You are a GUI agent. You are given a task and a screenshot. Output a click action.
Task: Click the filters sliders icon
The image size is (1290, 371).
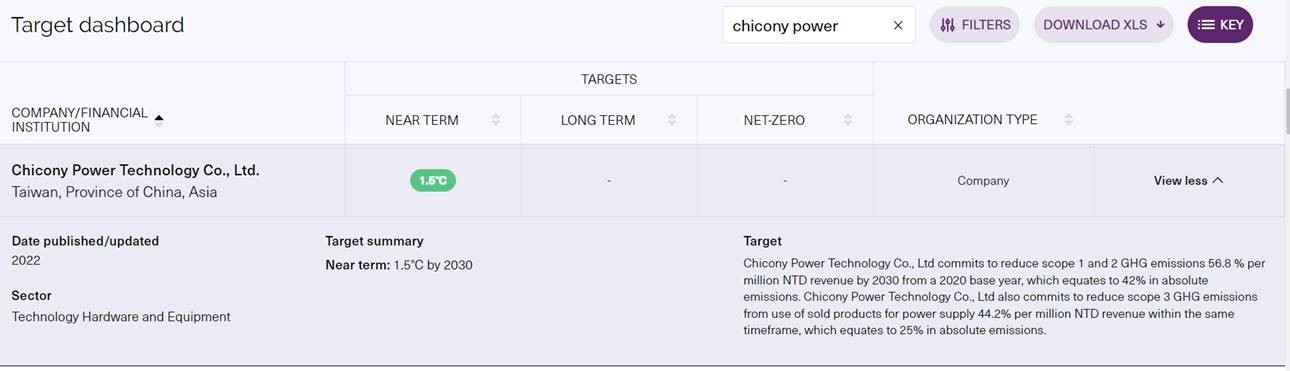[947, 25]
